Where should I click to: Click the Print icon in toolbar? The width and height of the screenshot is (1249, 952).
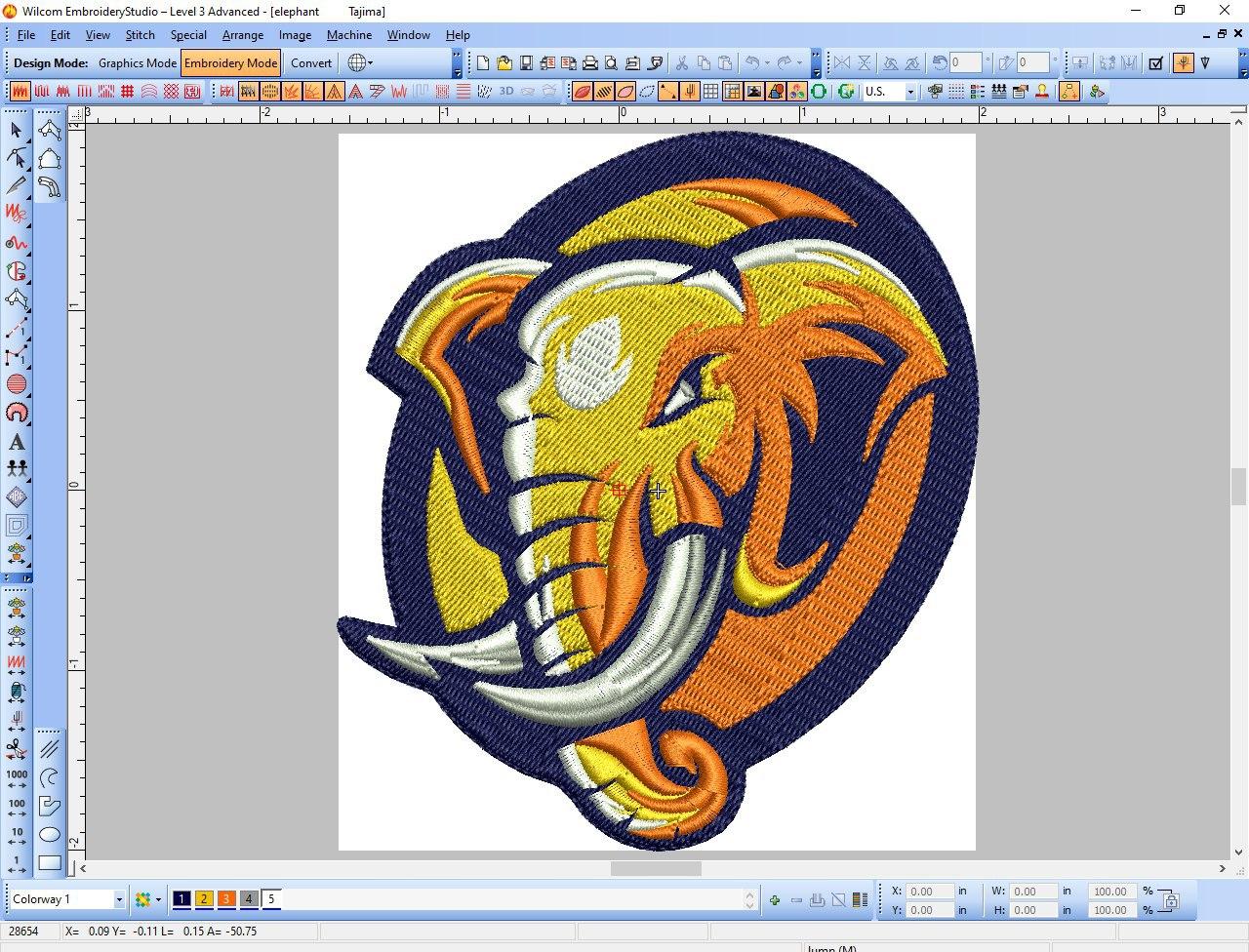590,63
